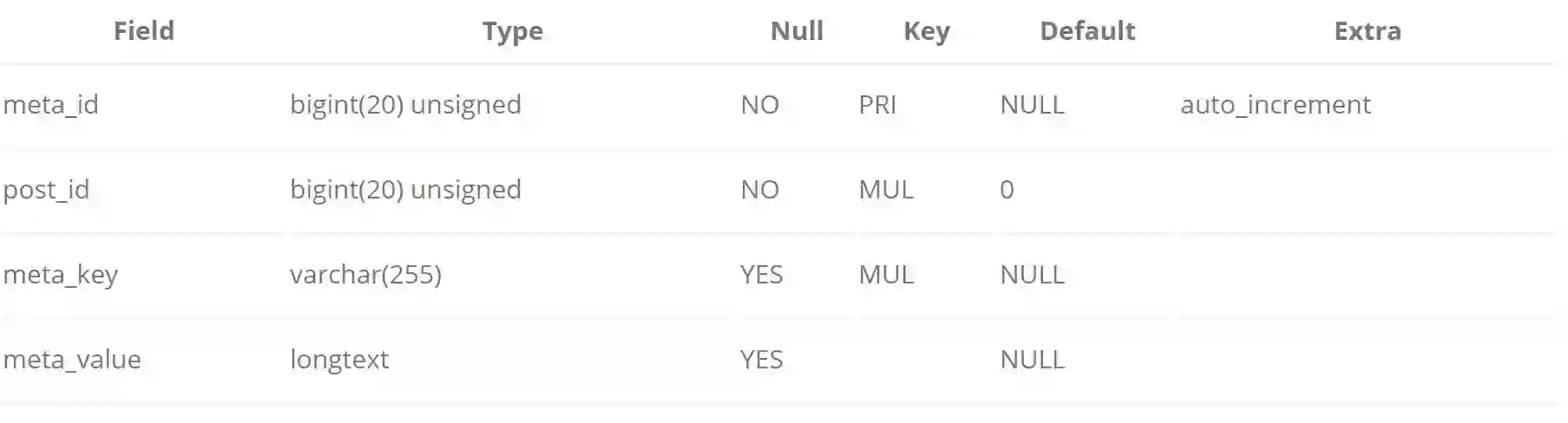Viewport: 1568px width, 423px height.
Task: Select the longtext type cell
Action: pyautogui.click(x=339, y=360)
